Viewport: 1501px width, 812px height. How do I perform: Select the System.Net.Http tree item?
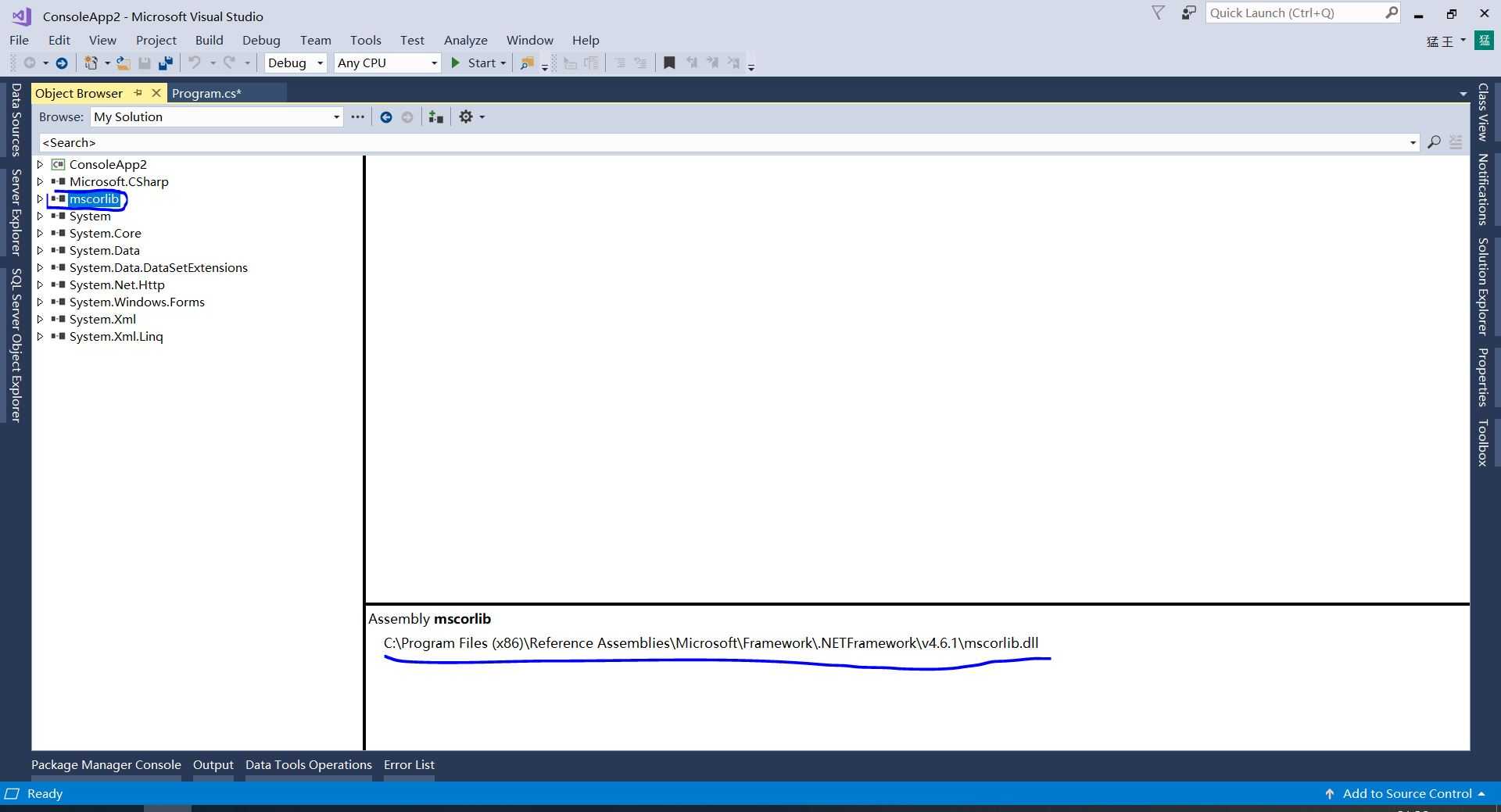(x=116, y=284)
